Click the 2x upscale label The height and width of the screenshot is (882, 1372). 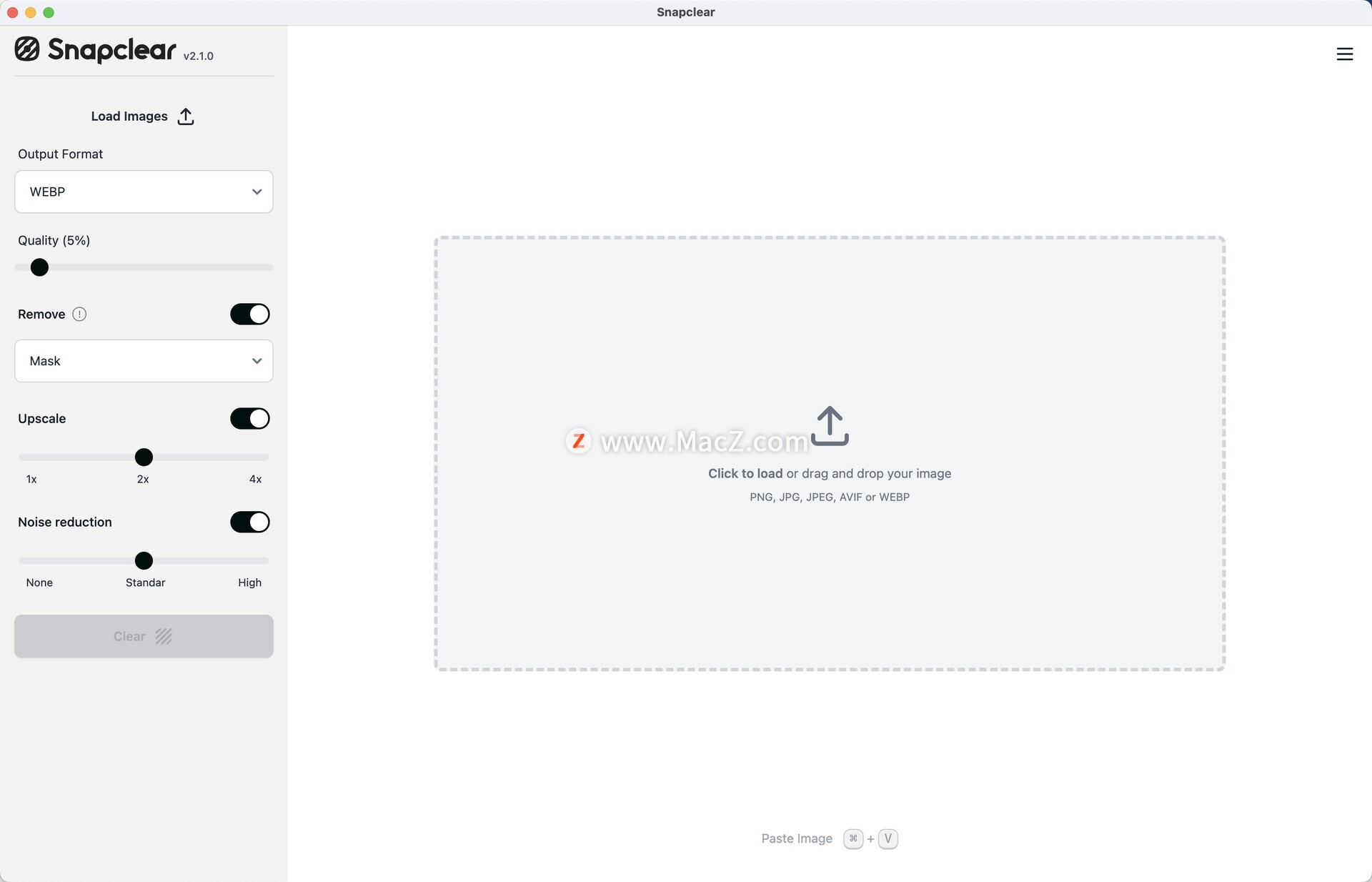(x=143, y=479)
